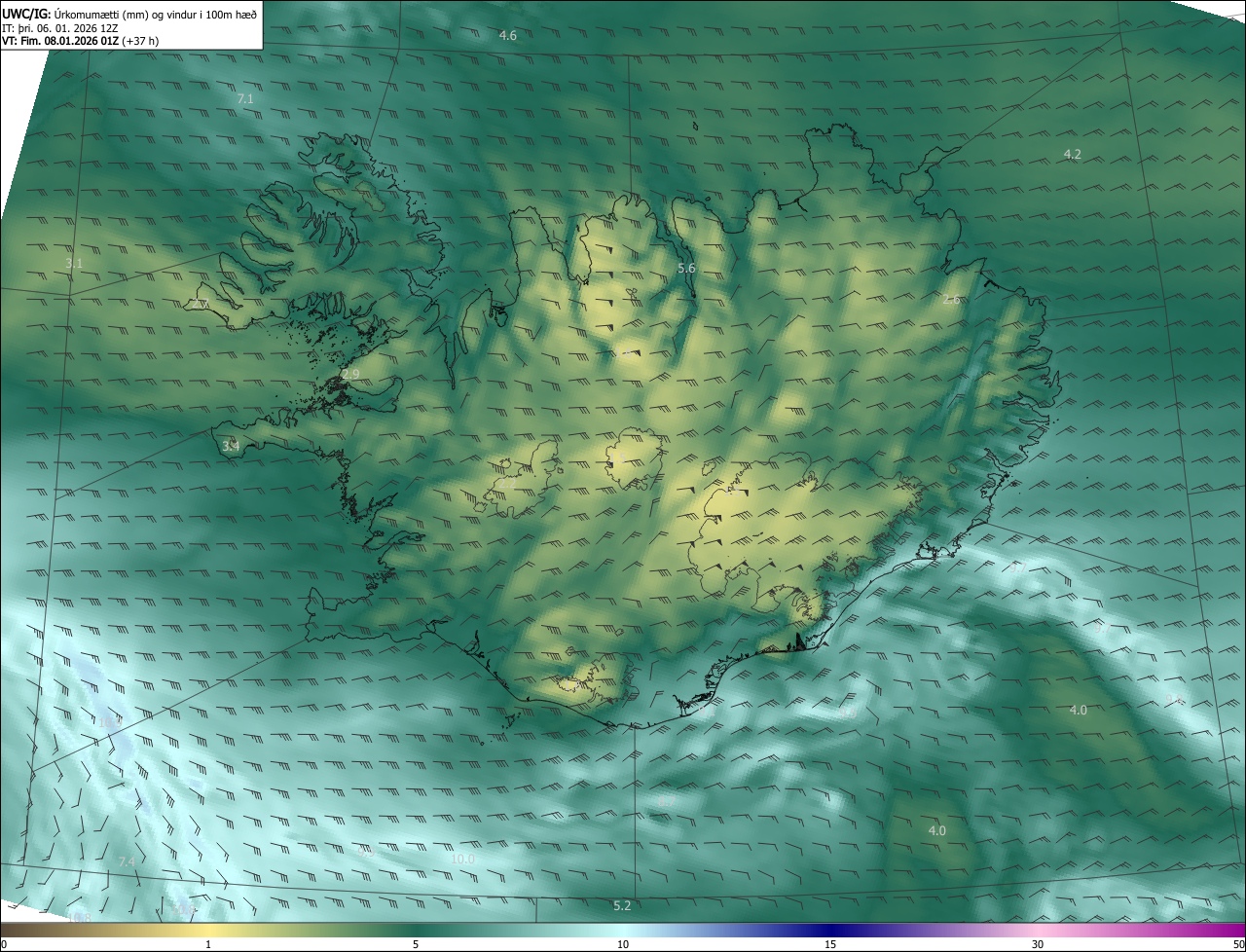Select the '1' tick label on the color scale
The height and width of the screenshot is (952, 1246).
coord(208,945)
